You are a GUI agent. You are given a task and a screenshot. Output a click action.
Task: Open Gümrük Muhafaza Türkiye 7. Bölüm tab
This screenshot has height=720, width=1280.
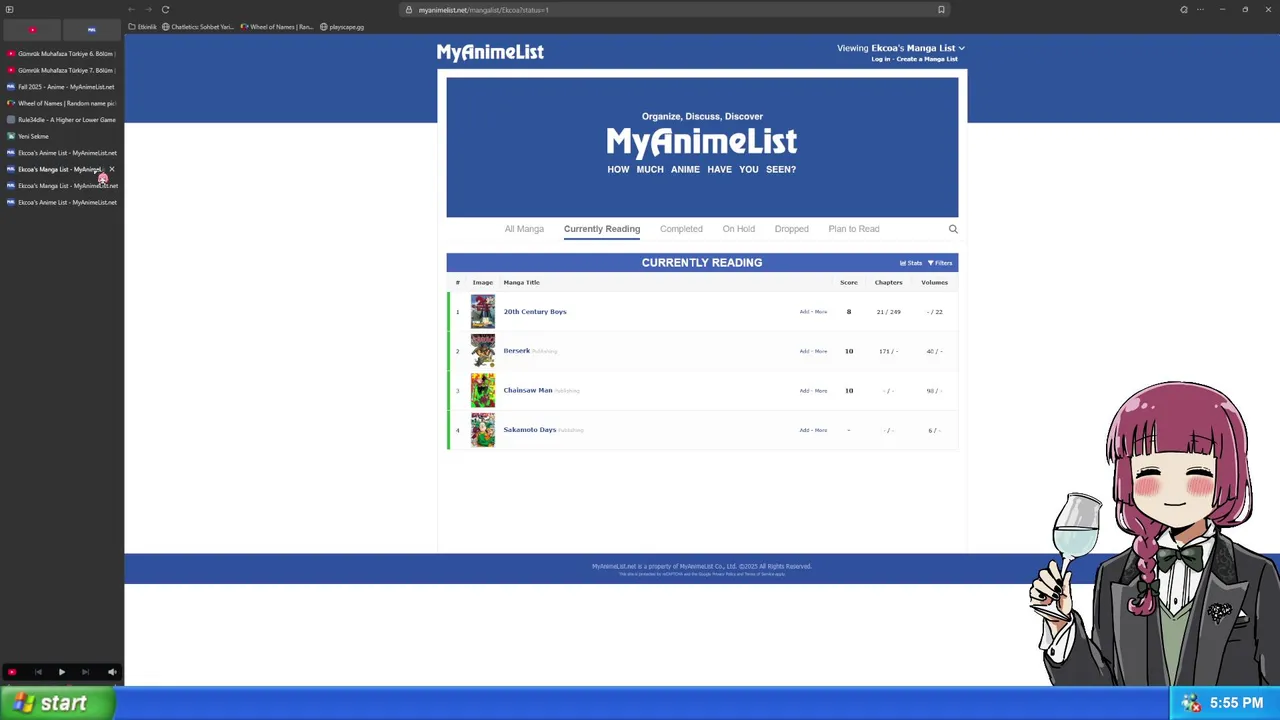coord(61,70)
